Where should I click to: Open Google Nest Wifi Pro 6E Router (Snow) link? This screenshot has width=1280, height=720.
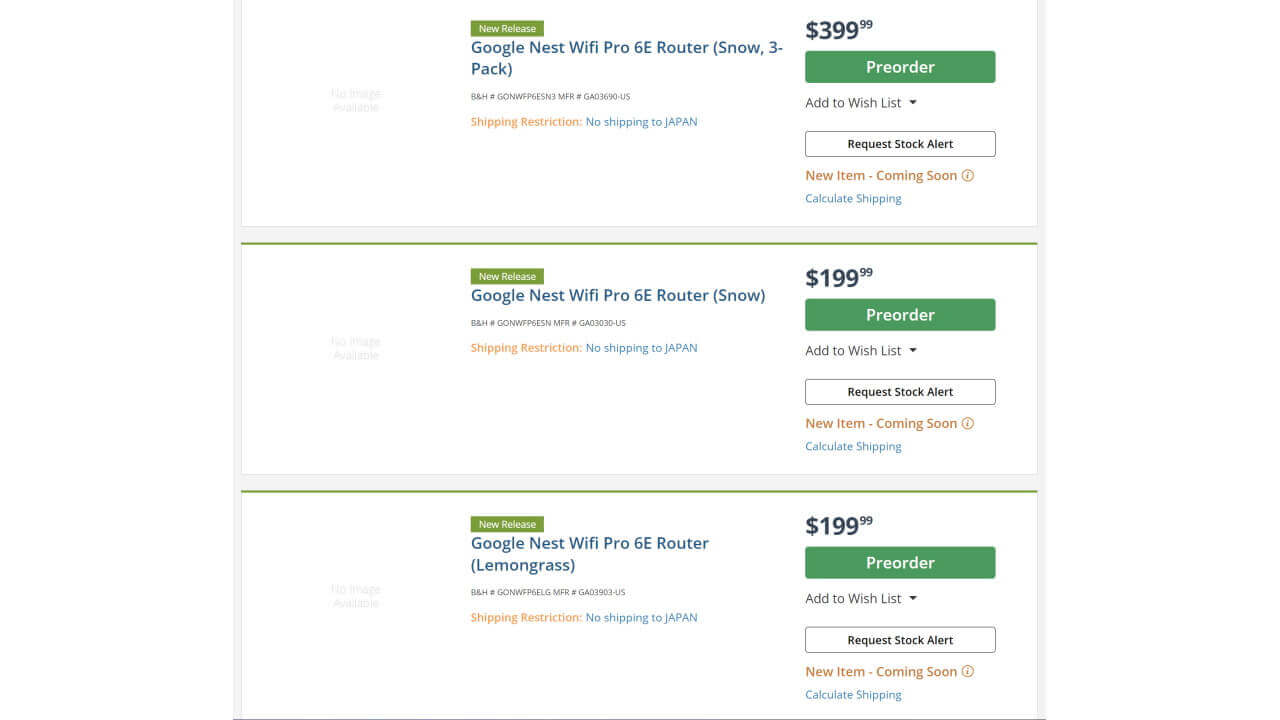(618, 296)
